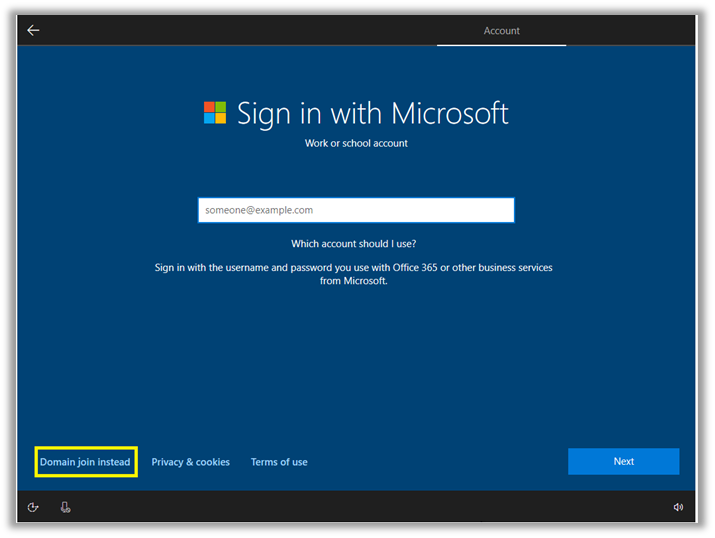Click the microphone icon in bottom bar
715x538 pixels.
pyautogui.click(x=65, y=507)
